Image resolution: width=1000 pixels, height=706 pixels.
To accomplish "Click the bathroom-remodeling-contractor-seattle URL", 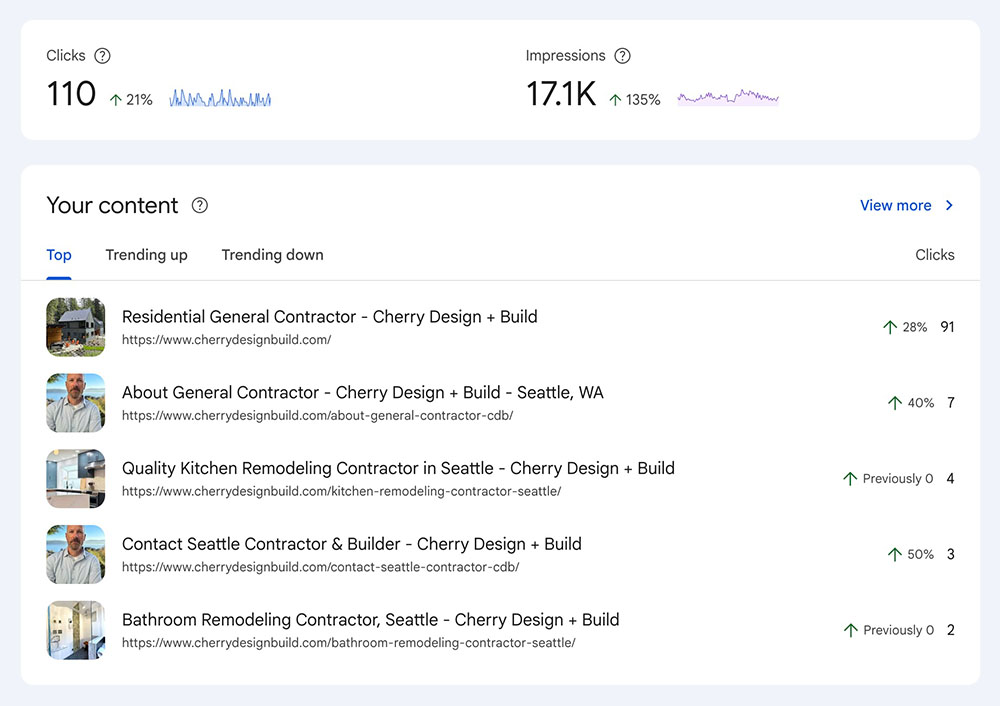I will [x=349, y=643].
